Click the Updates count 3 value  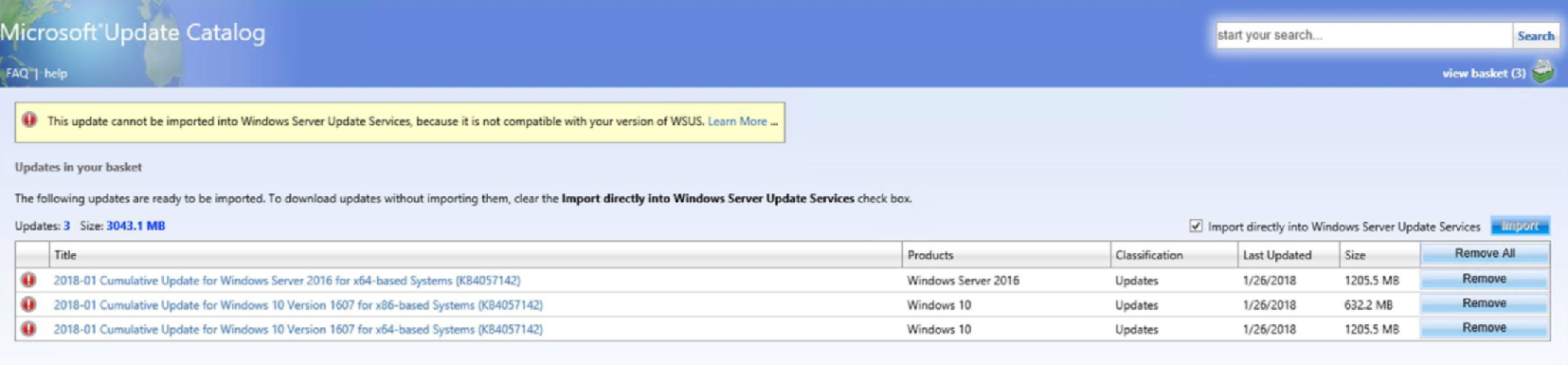click(x=66, y=226)
